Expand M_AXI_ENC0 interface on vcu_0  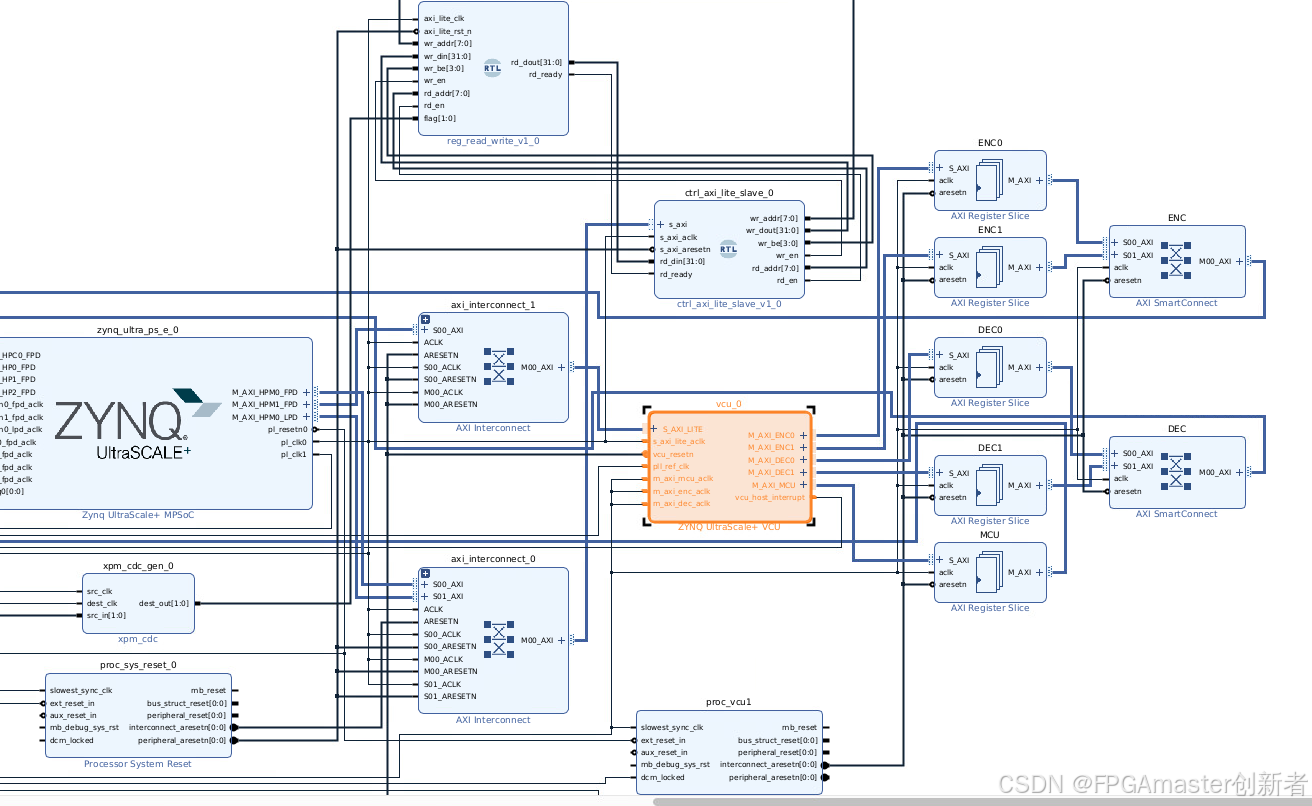[x=803, y=435]
